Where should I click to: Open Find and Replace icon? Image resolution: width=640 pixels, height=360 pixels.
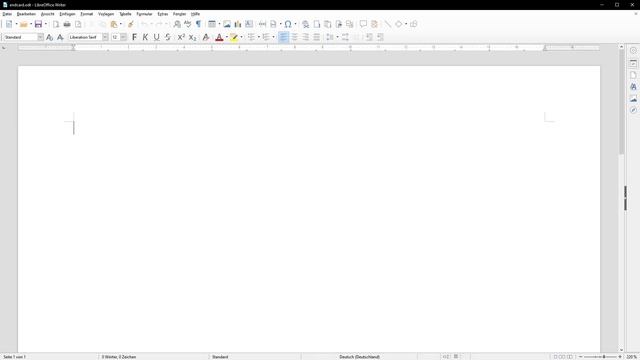[177, 24]
